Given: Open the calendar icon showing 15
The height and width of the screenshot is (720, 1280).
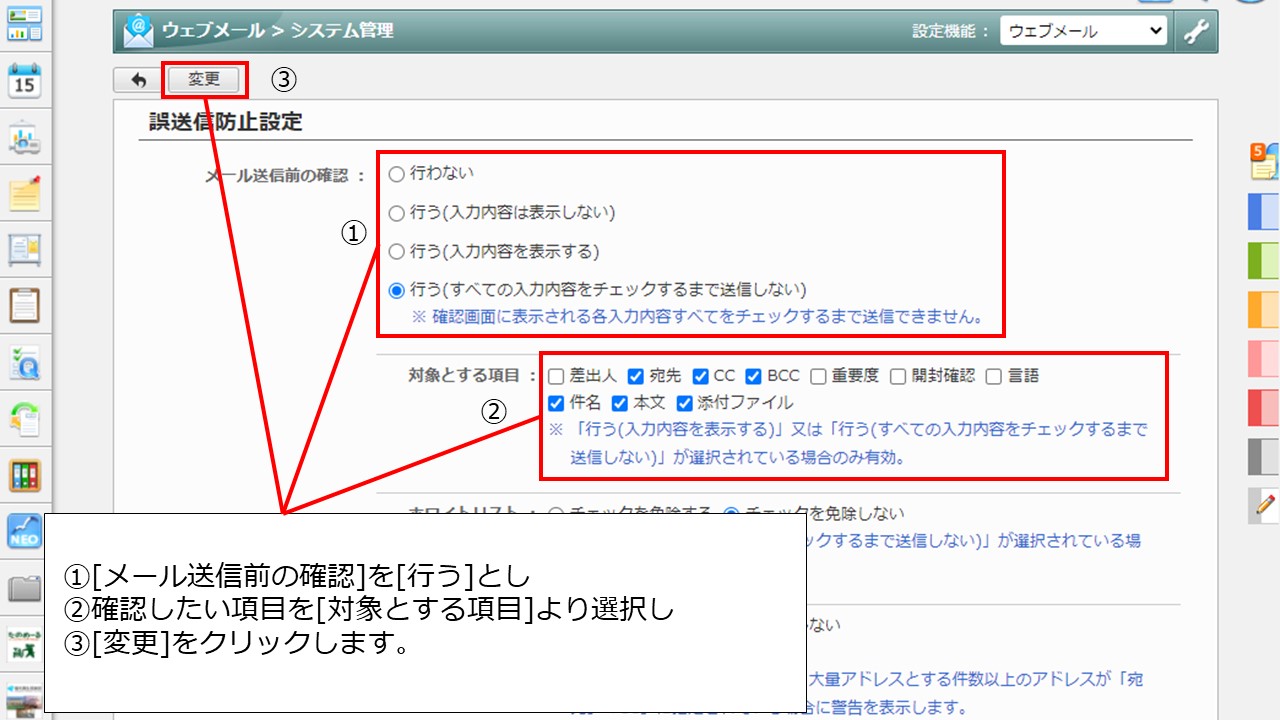Looking at the screenshot, I should pyautogui.click(x=25, y=80).
